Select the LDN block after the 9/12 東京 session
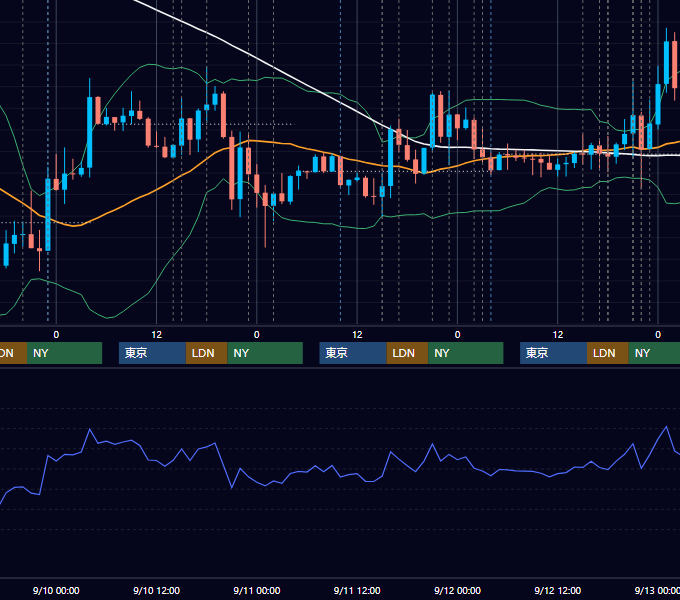The height and width of the screenshot is (600, 680). (608, 353)
